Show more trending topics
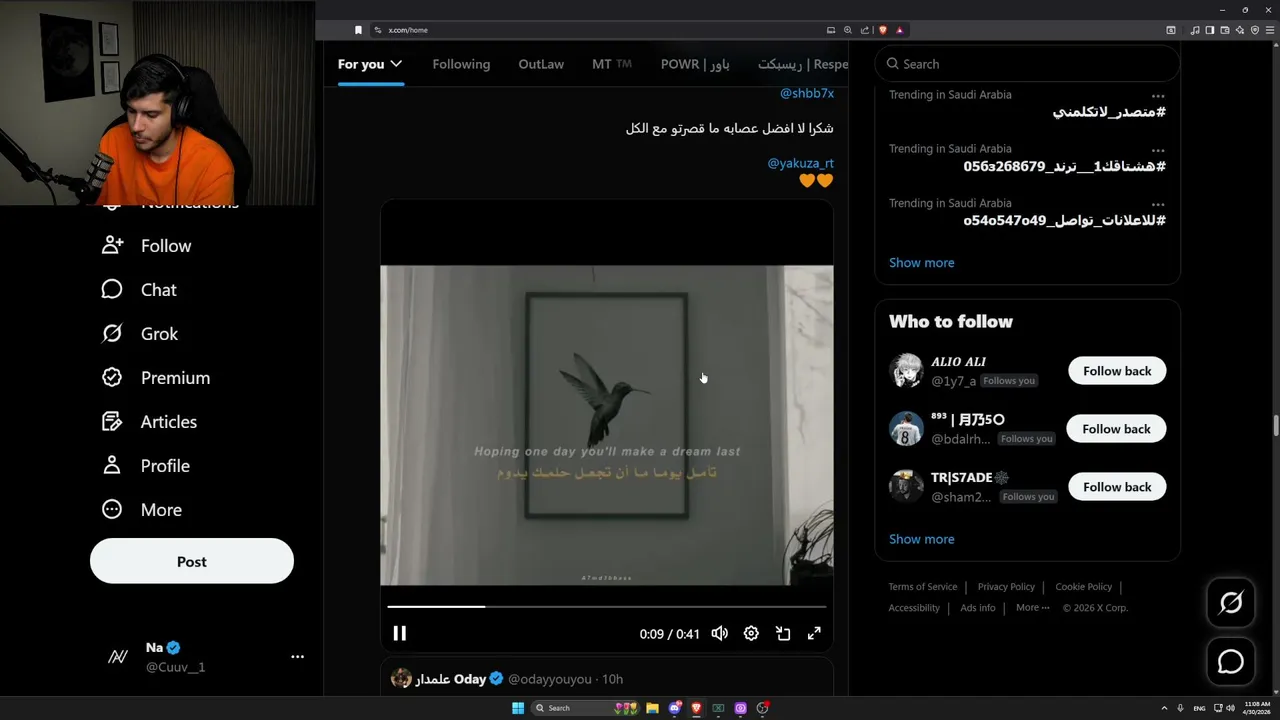This screenshot has height=720, width=1280. click(921, 263)
